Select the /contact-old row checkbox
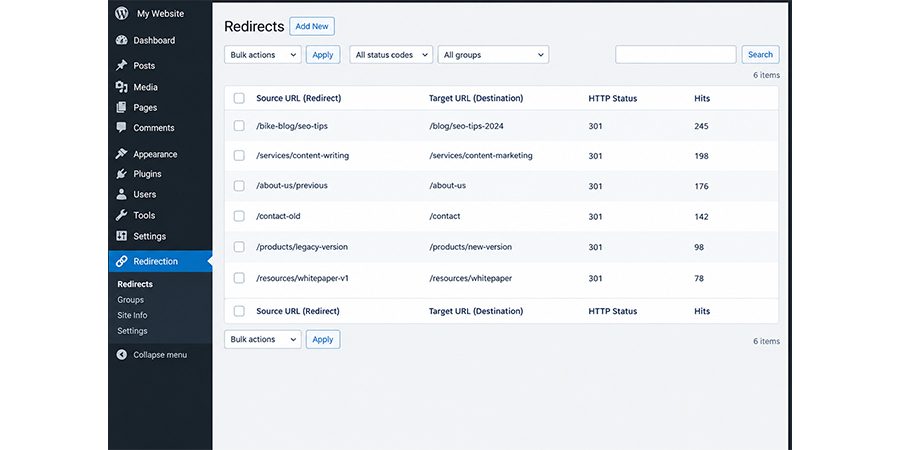 click(x=239, y=216)
